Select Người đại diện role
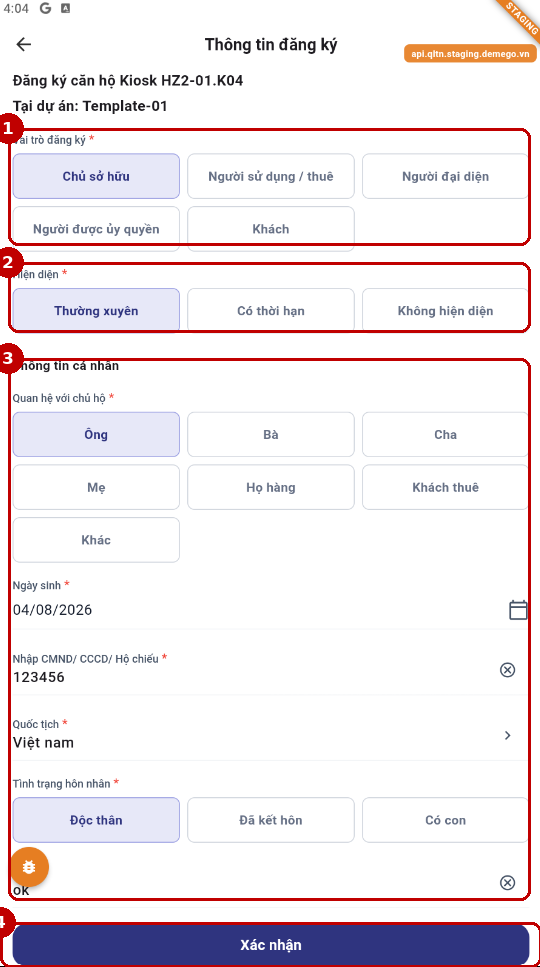 (x=445, y=176)
